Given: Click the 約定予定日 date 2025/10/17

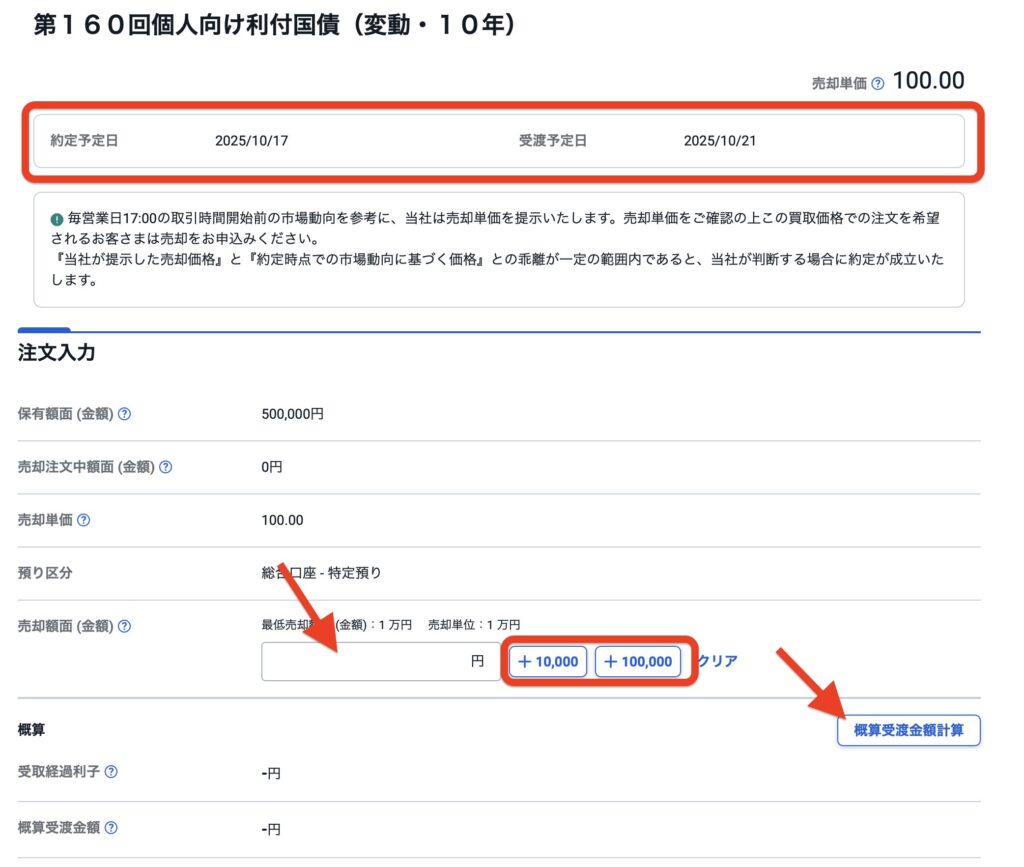Looking at the screenshot, I should (252, 141).
